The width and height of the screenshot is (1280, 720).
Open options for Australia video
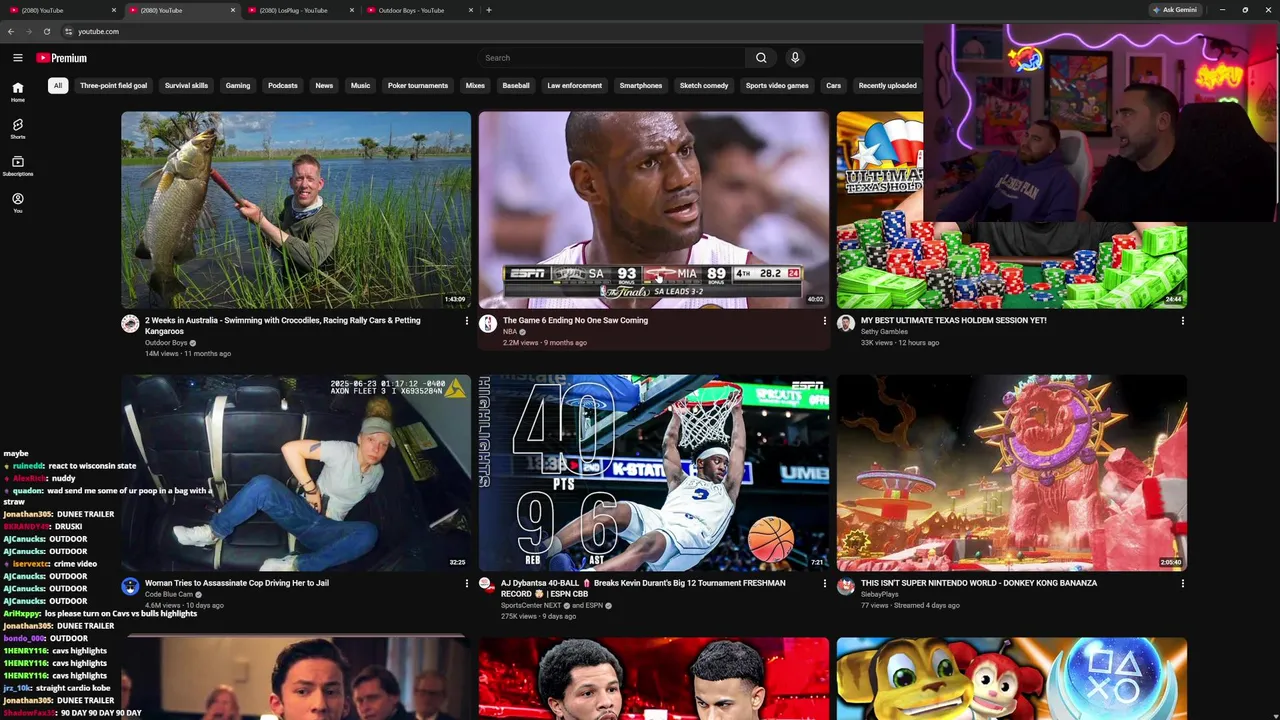(466, 321)
